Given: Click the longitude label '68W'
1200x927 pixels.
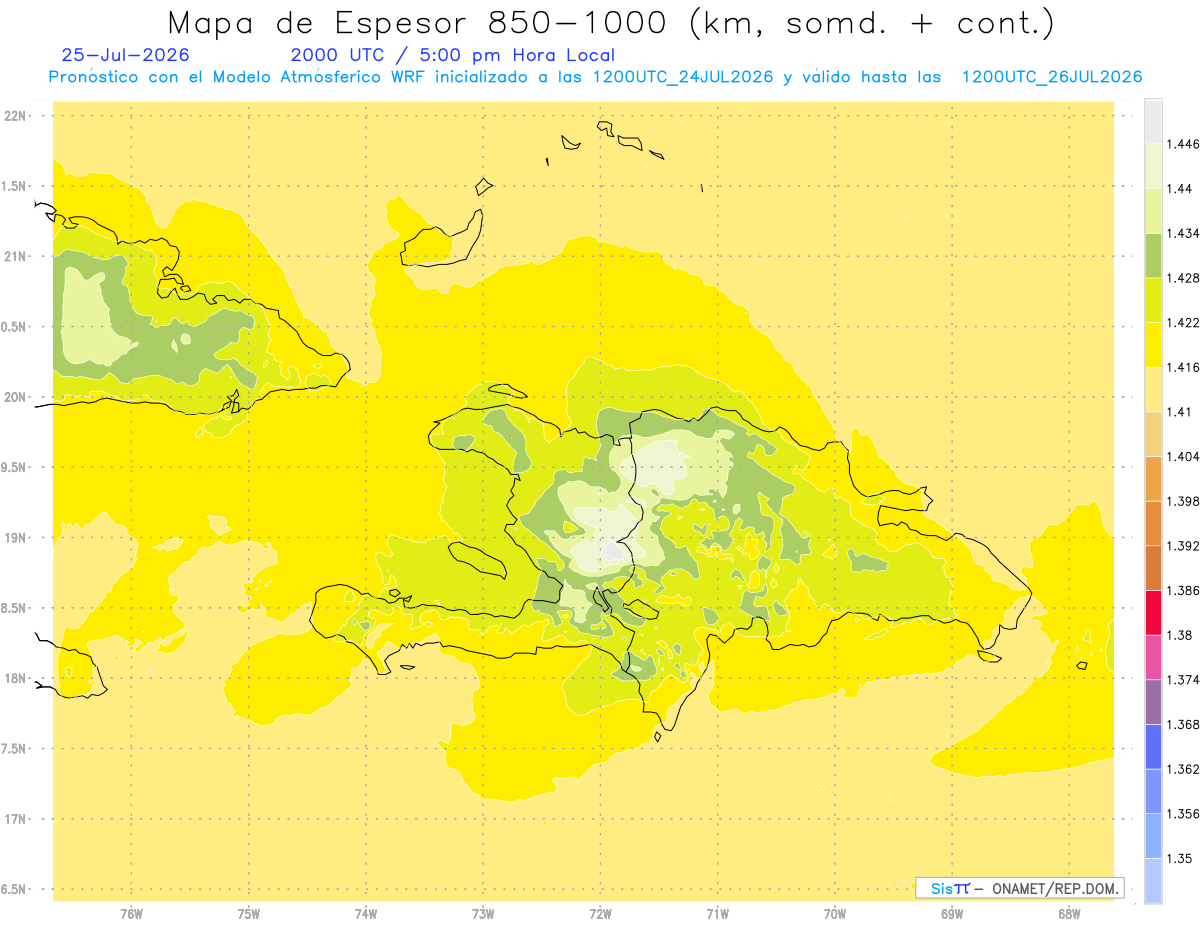Looking at the screenshot, I should tap(1069, 914).
